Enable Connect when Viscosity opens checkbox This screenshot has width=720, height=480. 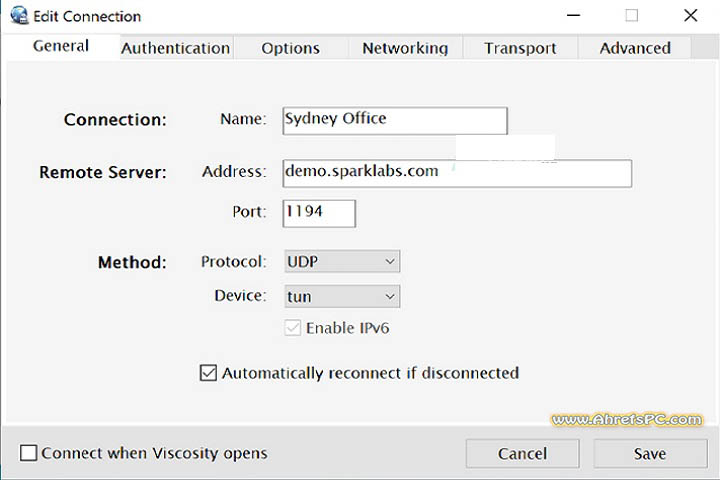(29, 453)
